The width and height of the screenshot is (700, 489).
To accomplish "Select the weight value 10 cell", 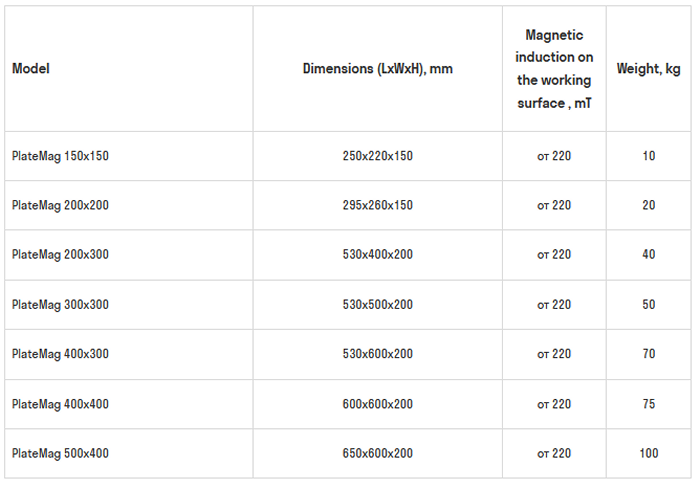I will (x=649, y=156).
